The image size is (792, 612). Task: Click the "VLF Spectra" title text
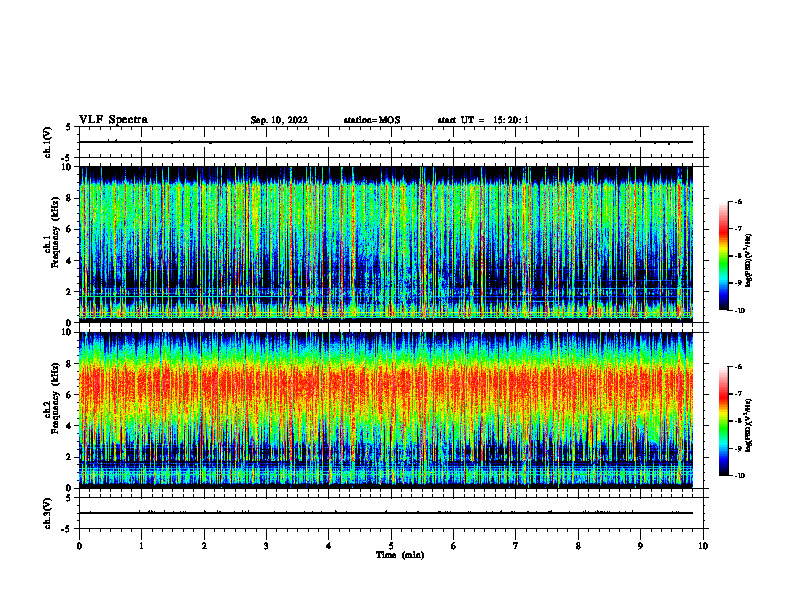tap(113, 120)
